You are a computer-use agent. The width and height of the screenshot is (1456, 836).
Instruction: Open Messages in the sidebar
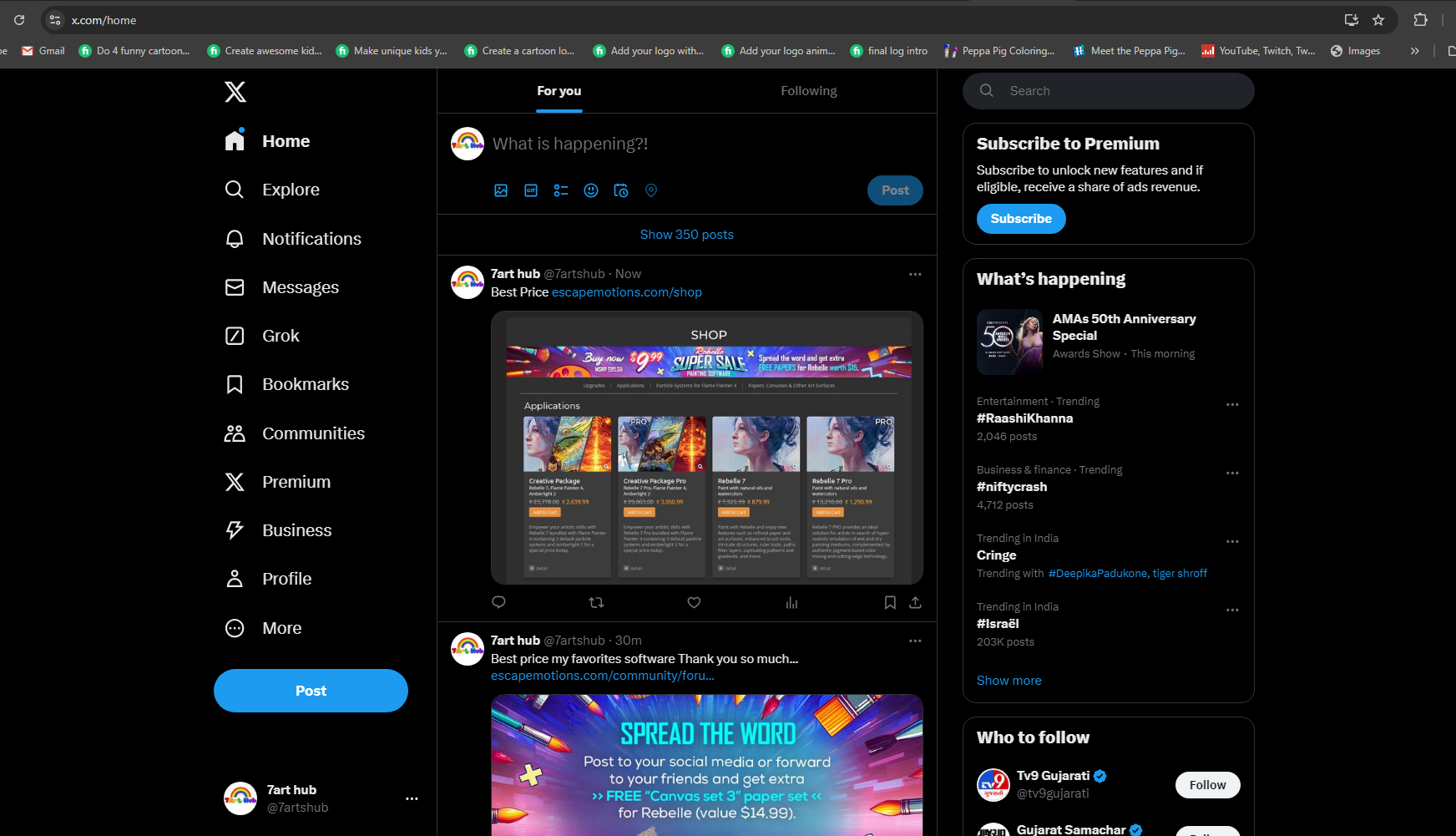[x=281, y=287]
